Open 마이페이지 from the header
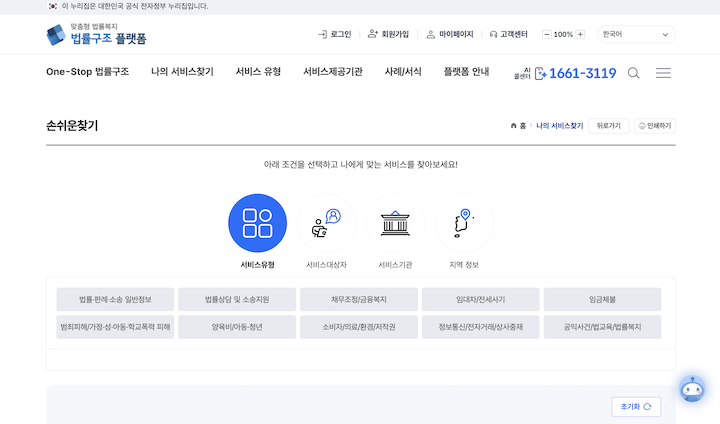The image size is (720, 424). tap(450, 34)
